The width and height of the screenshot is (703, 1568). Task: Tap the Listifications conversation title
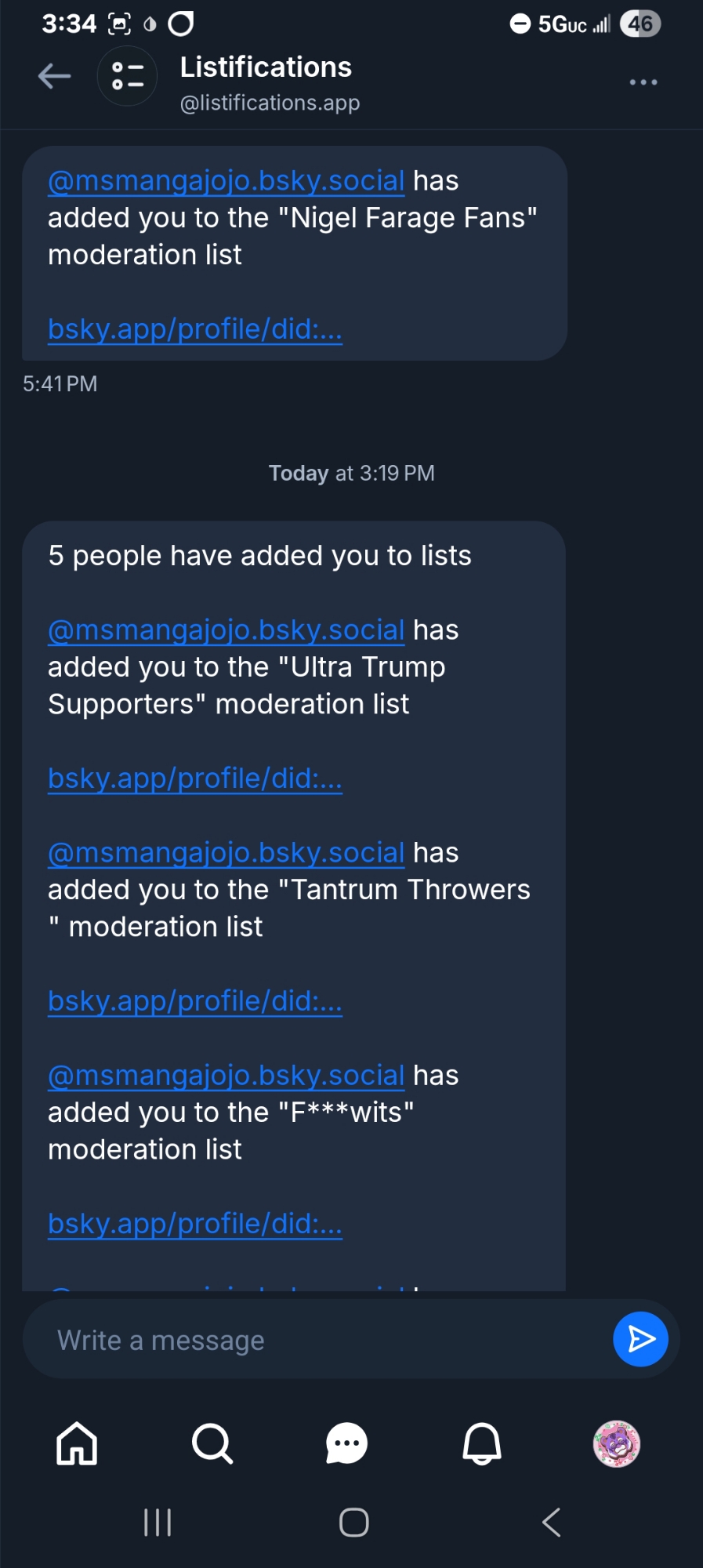266,68
